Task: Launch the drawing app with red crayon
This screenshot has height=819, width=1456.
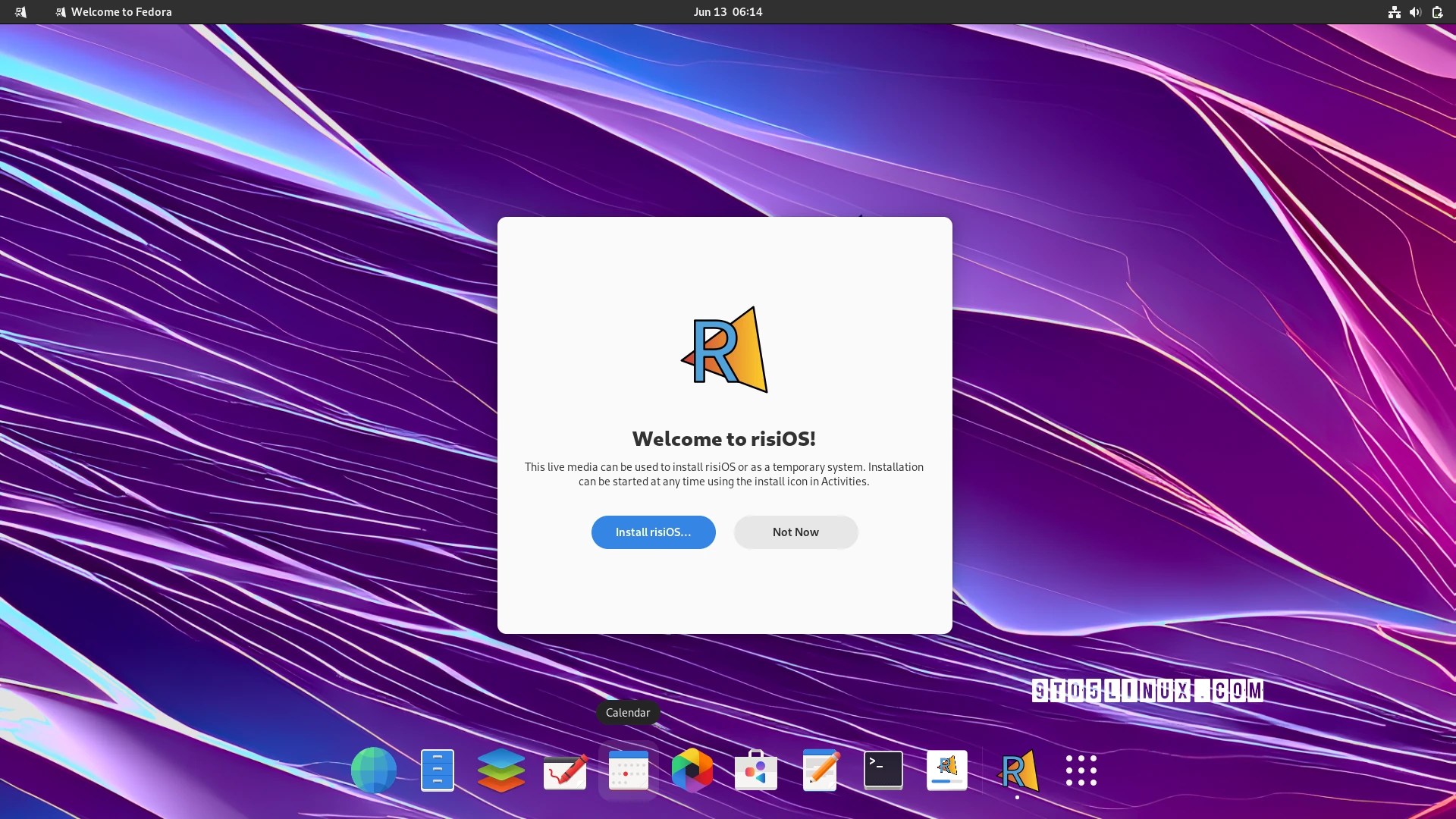Action: click(x=565, y=770)
